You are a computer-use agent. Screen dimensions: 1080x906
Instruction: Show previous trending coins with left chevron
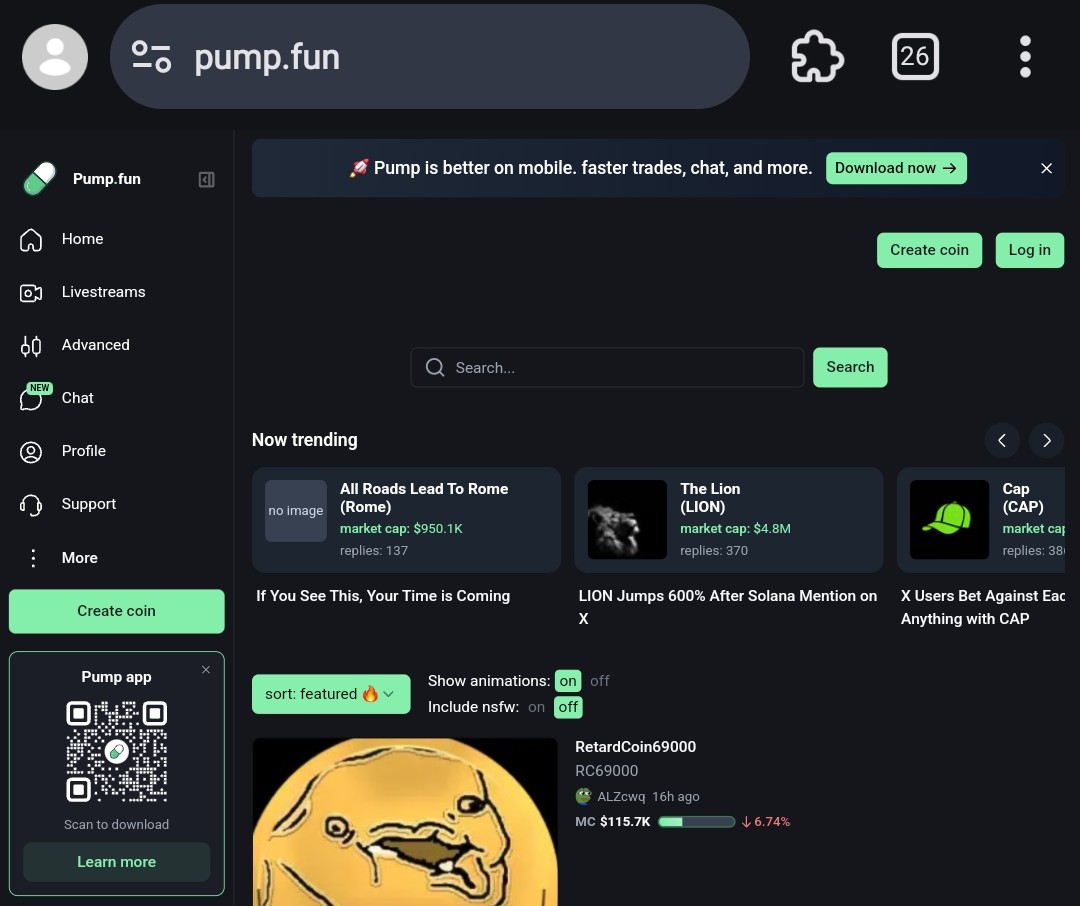tap(1002, 440)
